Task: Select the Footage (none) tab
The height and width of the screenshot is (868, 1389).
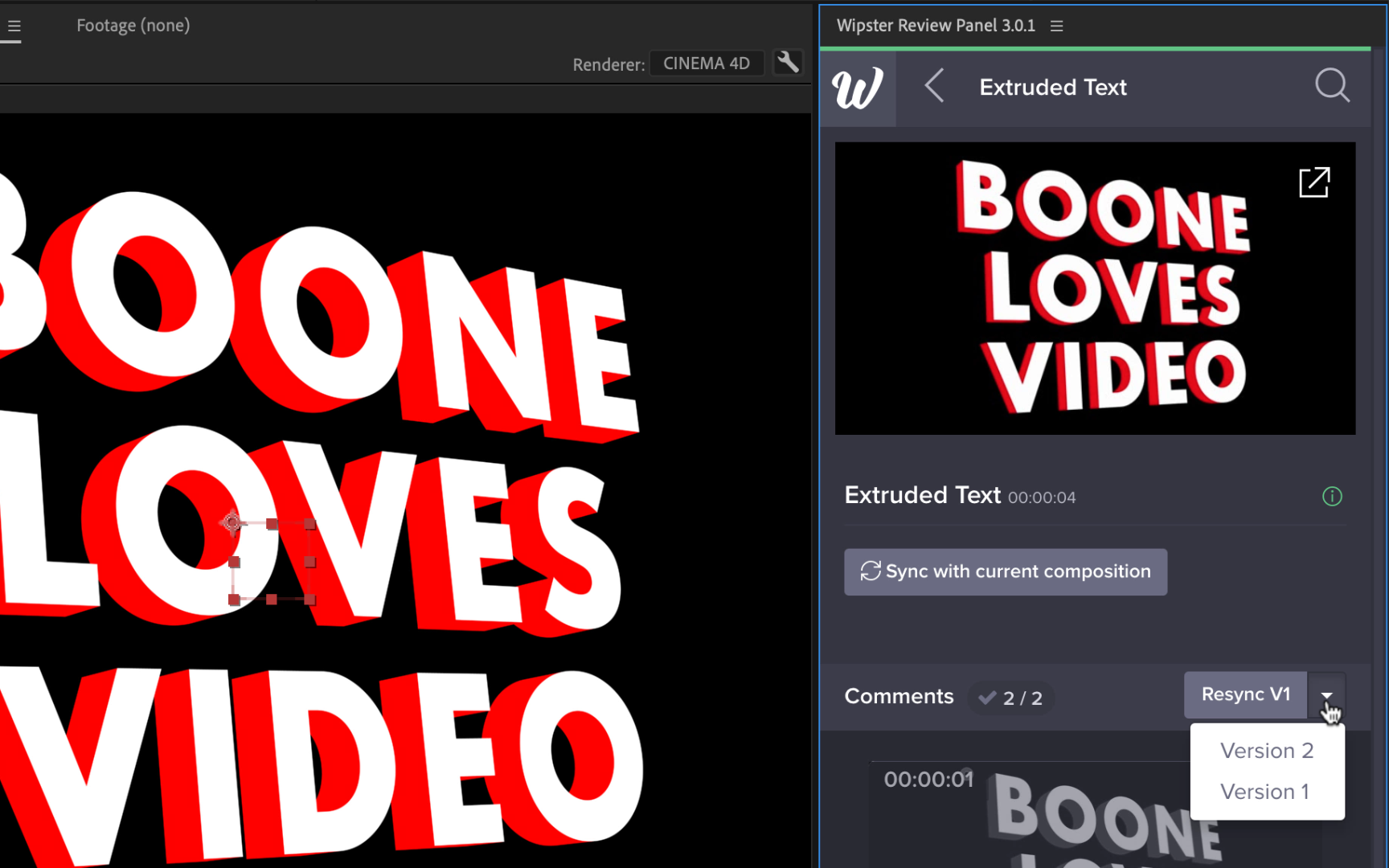Action: point(133,26)
